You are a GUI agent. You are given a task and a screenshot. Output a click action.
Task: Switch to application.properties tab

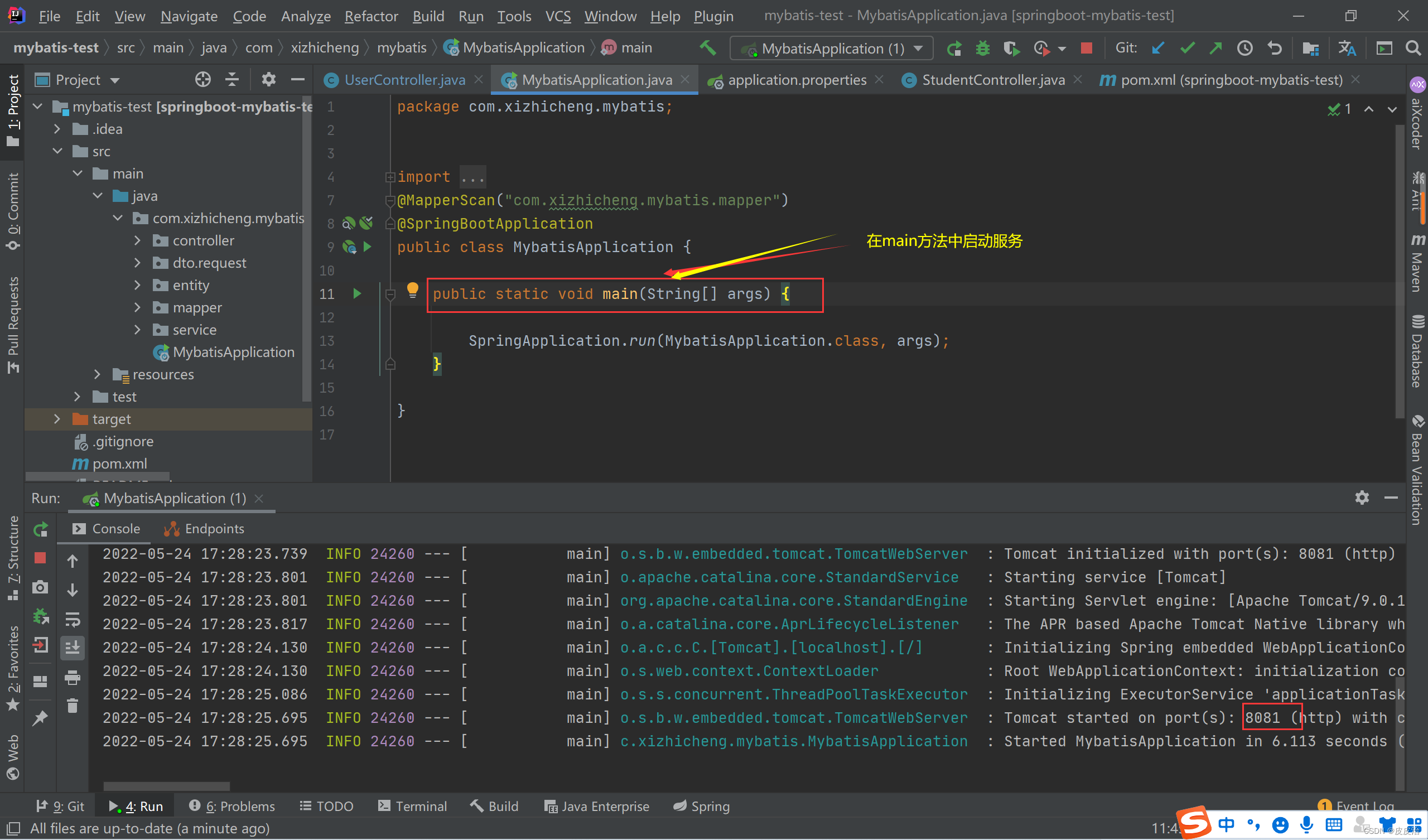pyautogui.click(x=797, y=80)
